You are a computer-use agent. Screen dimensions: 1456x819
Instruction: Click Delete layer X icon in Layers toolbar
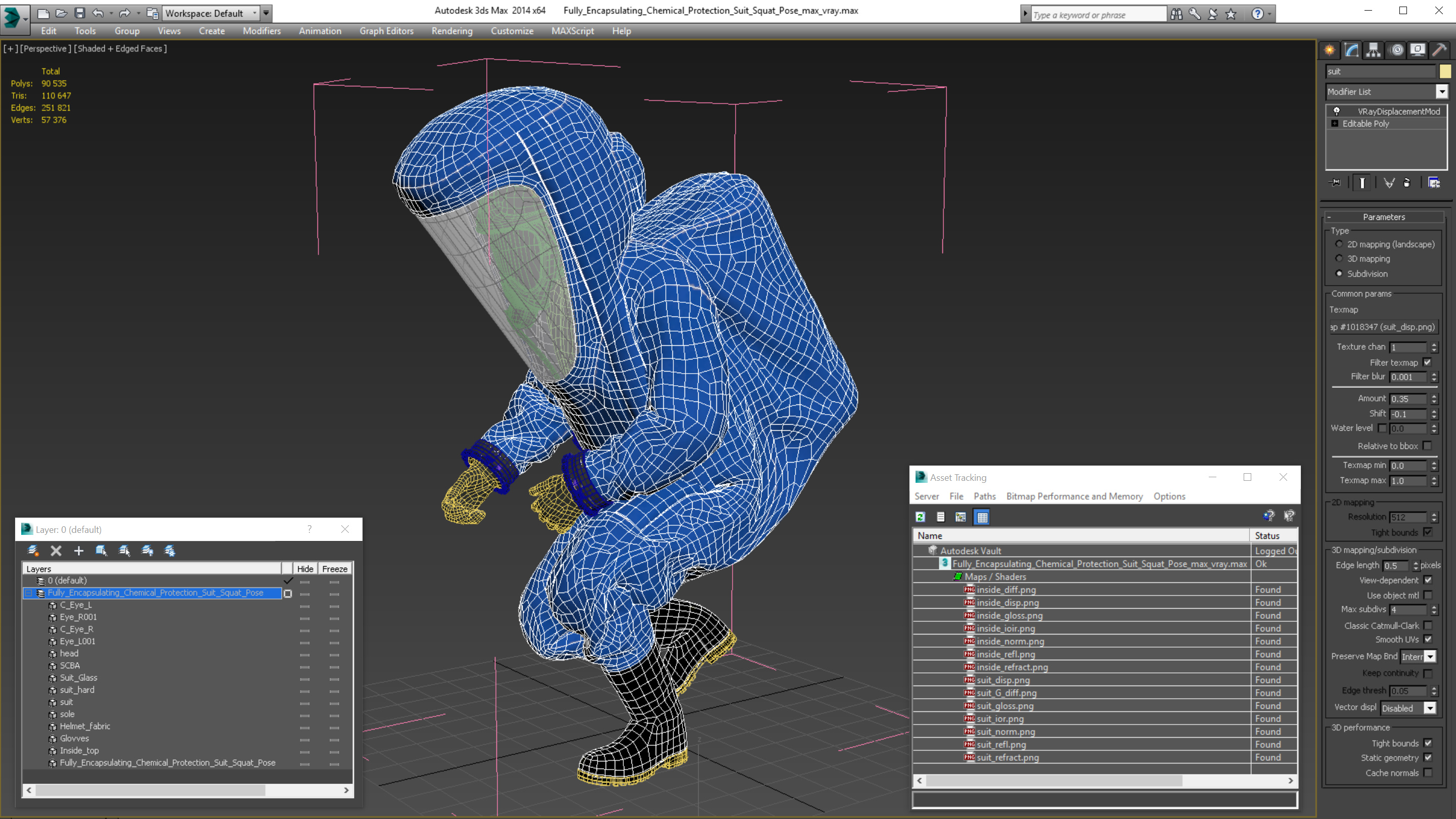(56, 551)
